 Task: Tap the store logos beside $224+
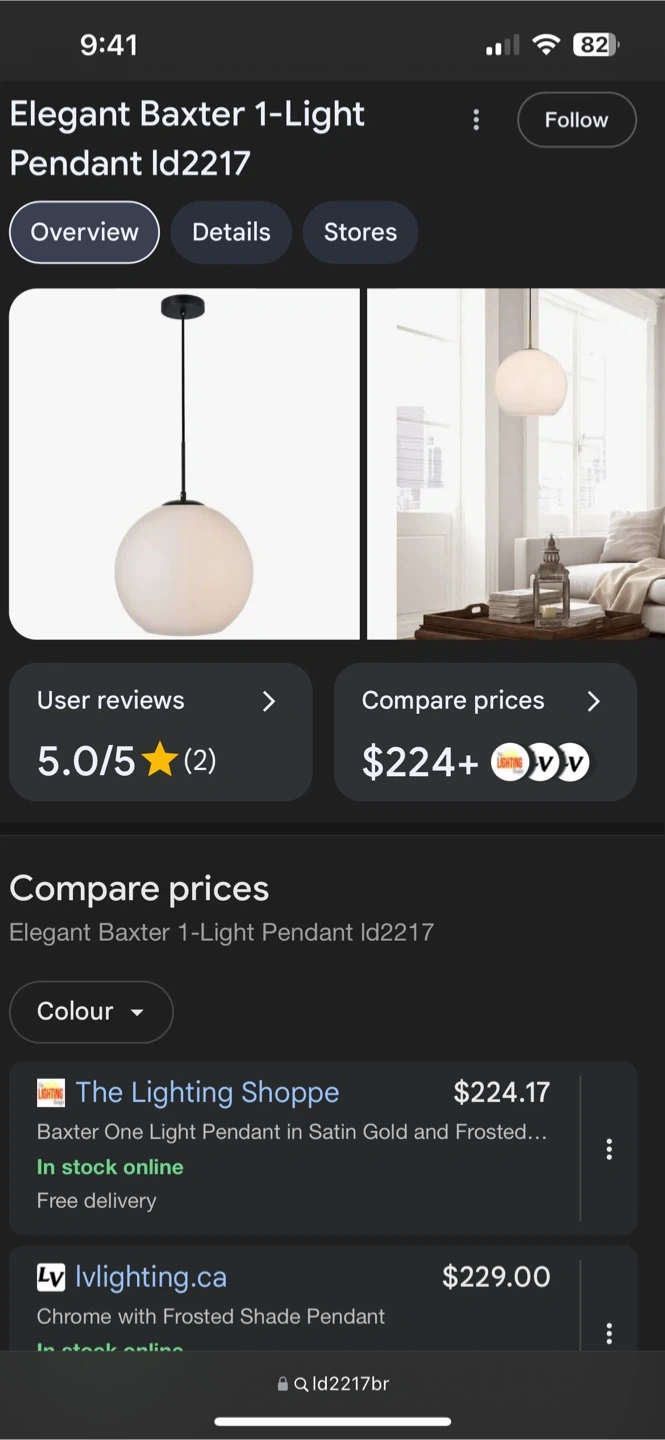pyautogui.click(x=540, y=764)
